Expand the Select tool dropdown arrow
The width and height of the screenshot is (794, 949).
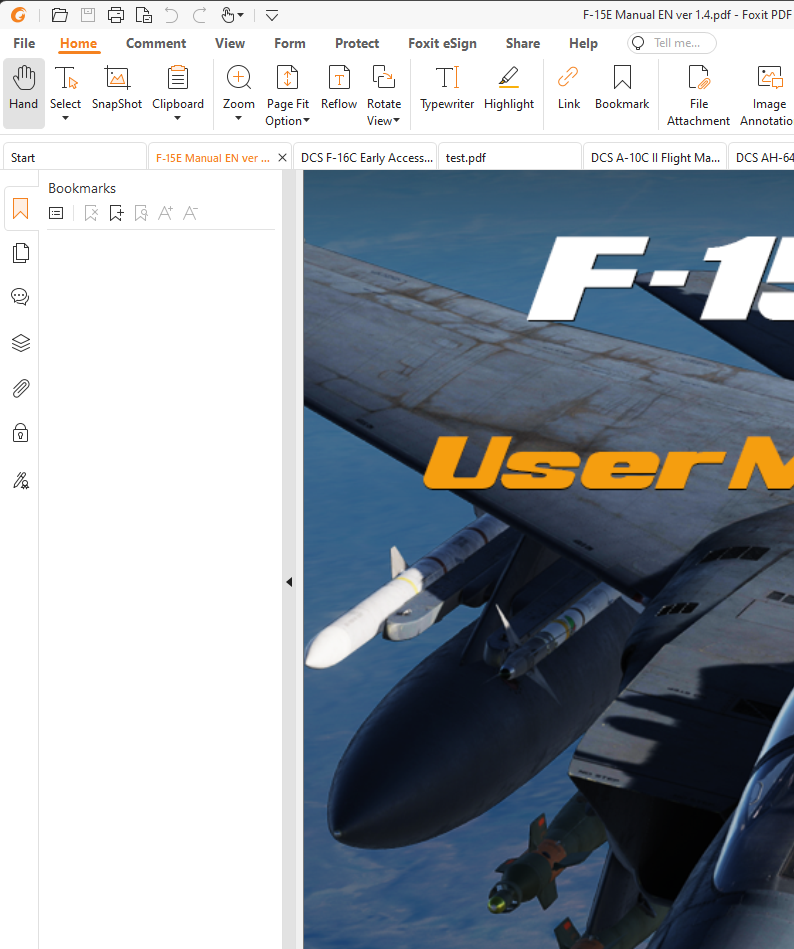[65, 119]
